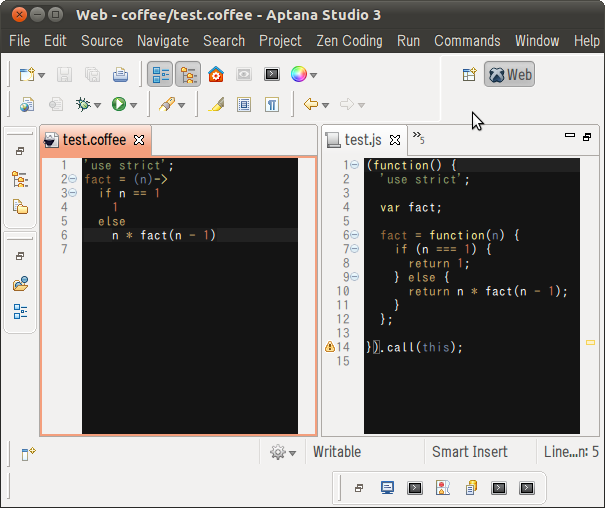
Task: Click the globe web browser icon
Action: (x=27, y=105)
